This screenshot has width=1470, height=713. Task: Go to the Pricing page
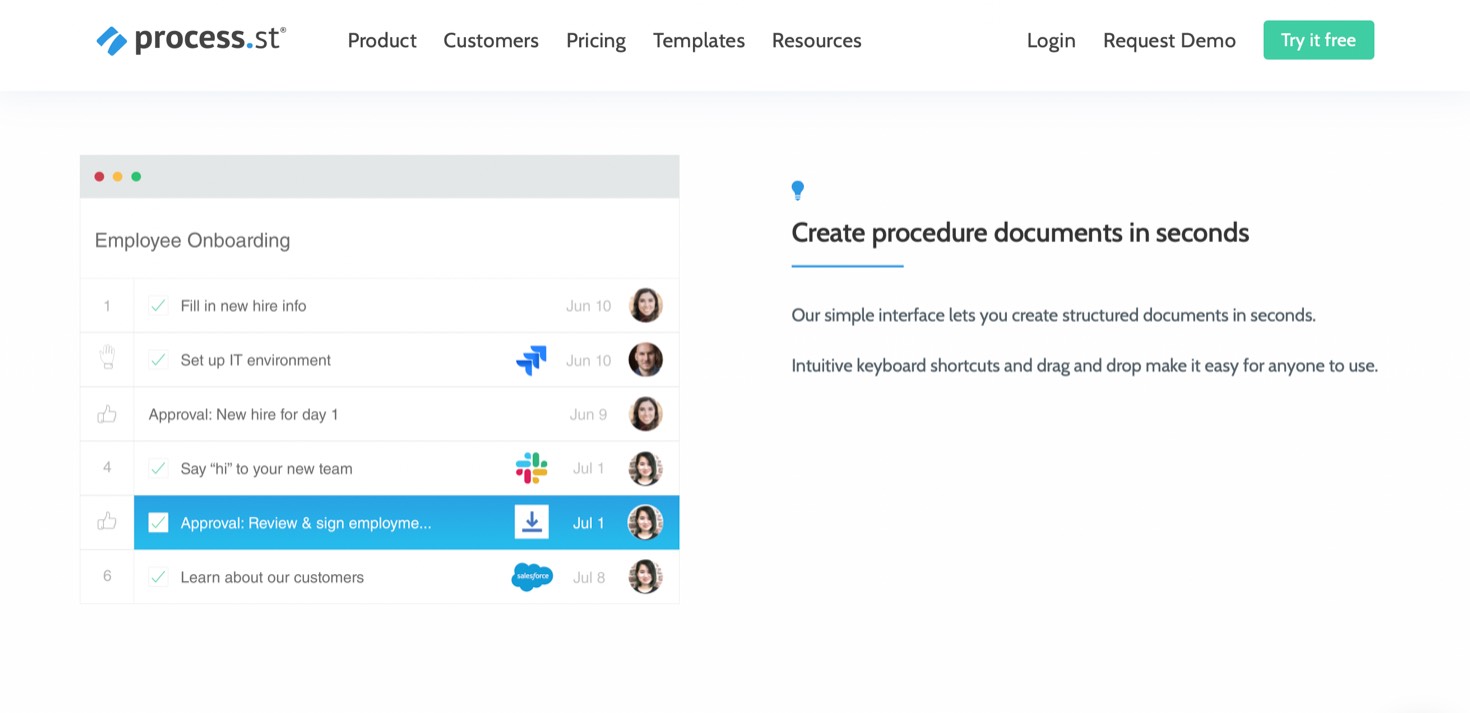click(x=596, y=40)
